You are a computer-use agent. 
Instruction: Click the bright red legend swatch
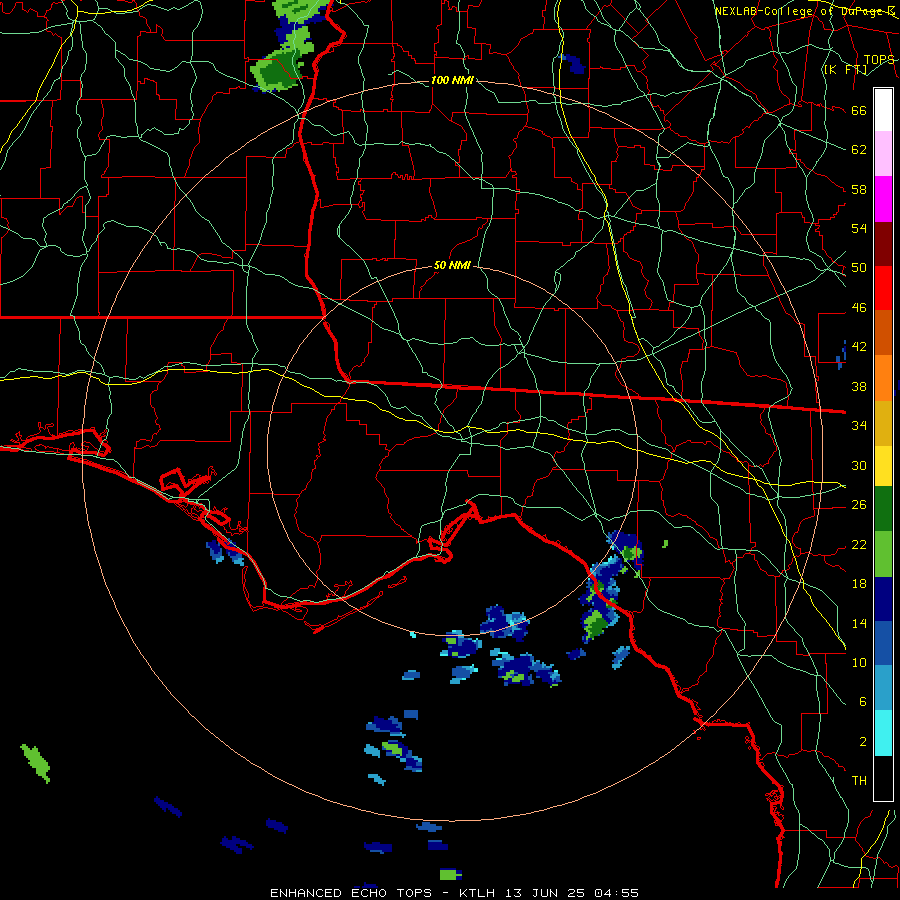click(883, 289)
